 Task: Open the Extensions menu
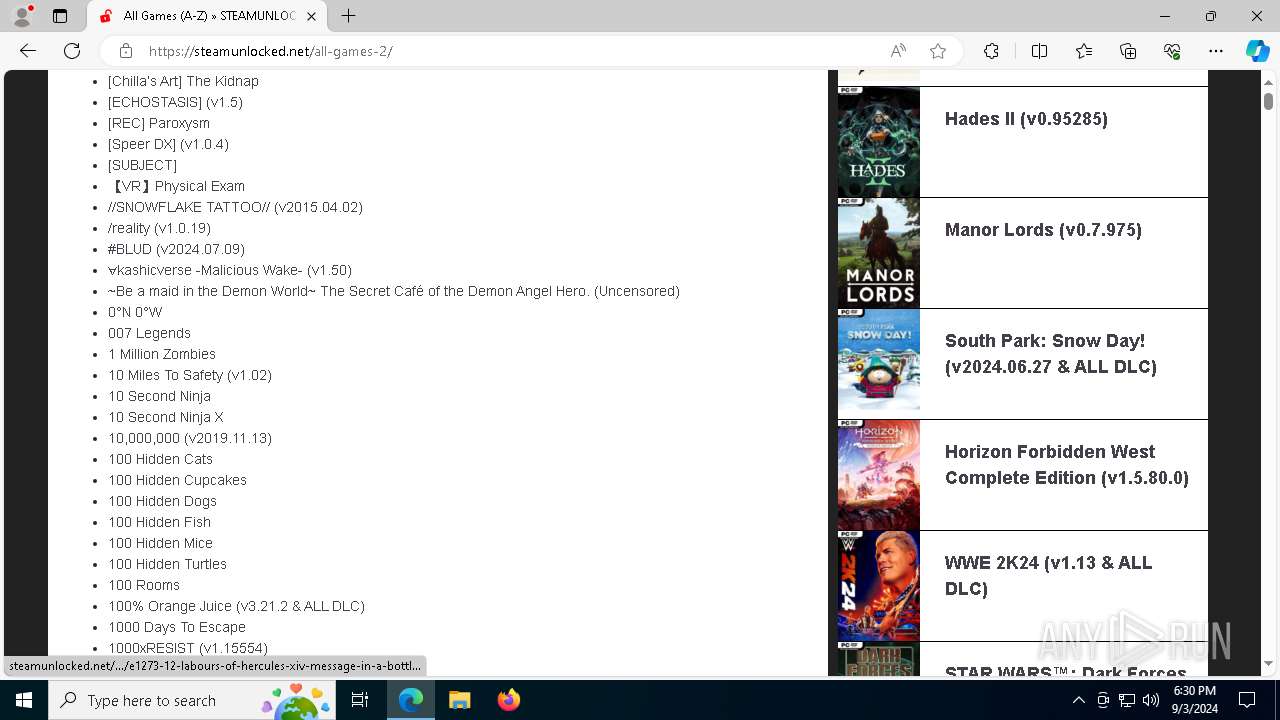pos(991,51)
